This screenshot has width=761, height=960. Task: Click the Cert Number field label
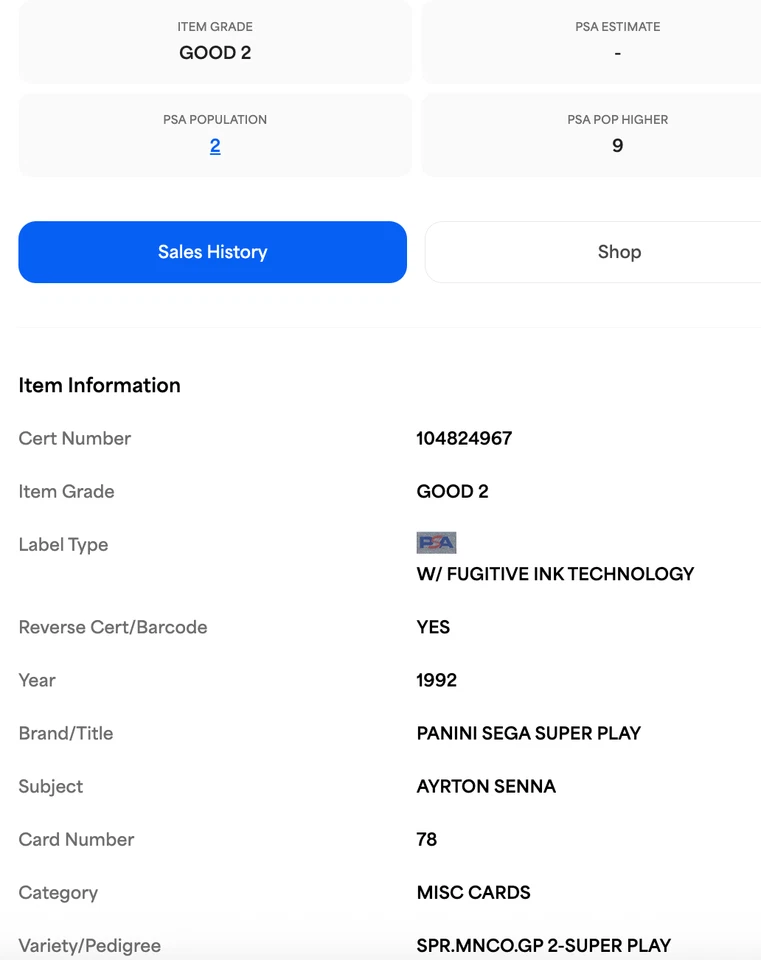(x=75, y=438)
